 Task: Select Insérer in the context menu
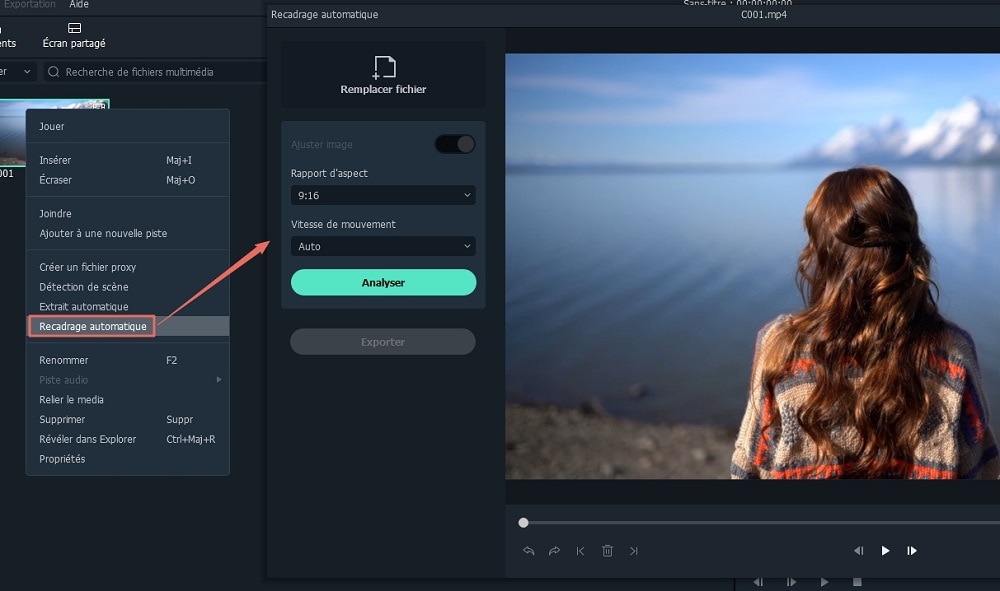click(128, 160)
